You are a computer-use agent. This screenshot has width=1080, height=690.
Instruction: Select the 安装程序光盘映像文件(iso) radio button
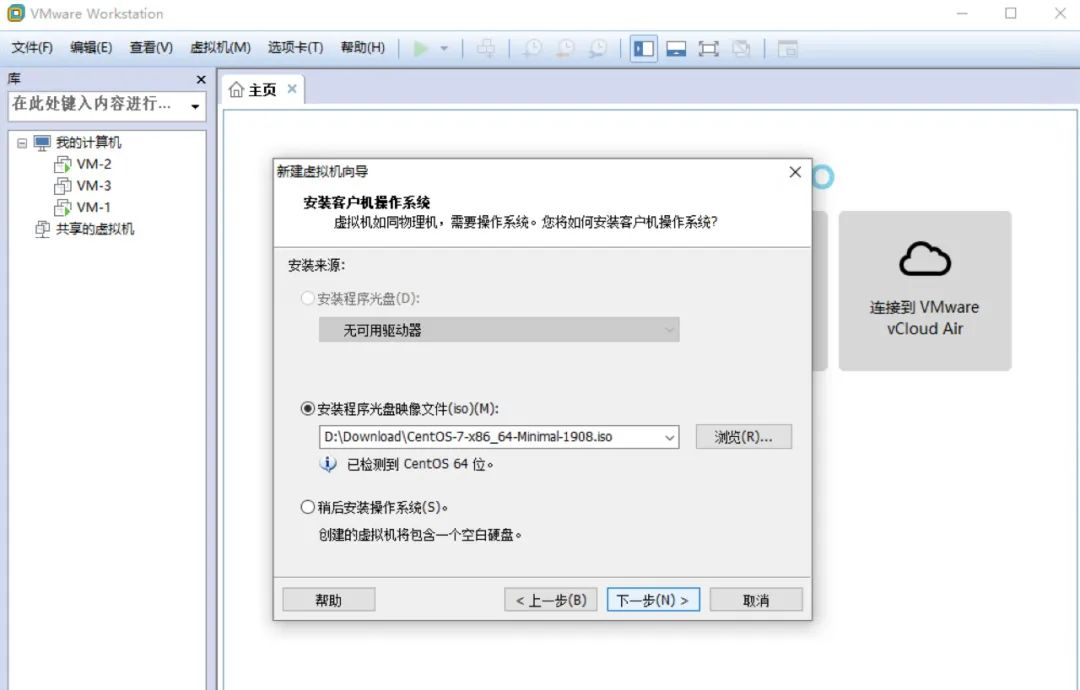click(x=308, y=409)
